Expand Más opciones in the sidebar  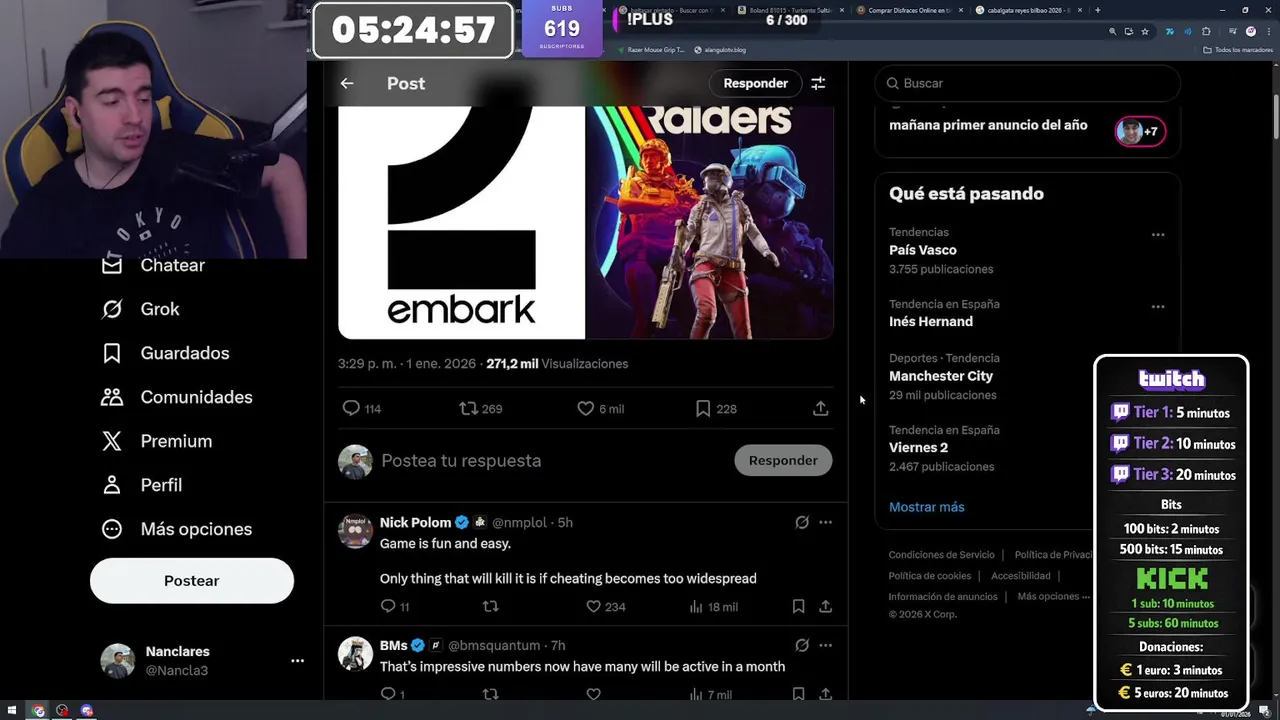click(x=176, y=529)
